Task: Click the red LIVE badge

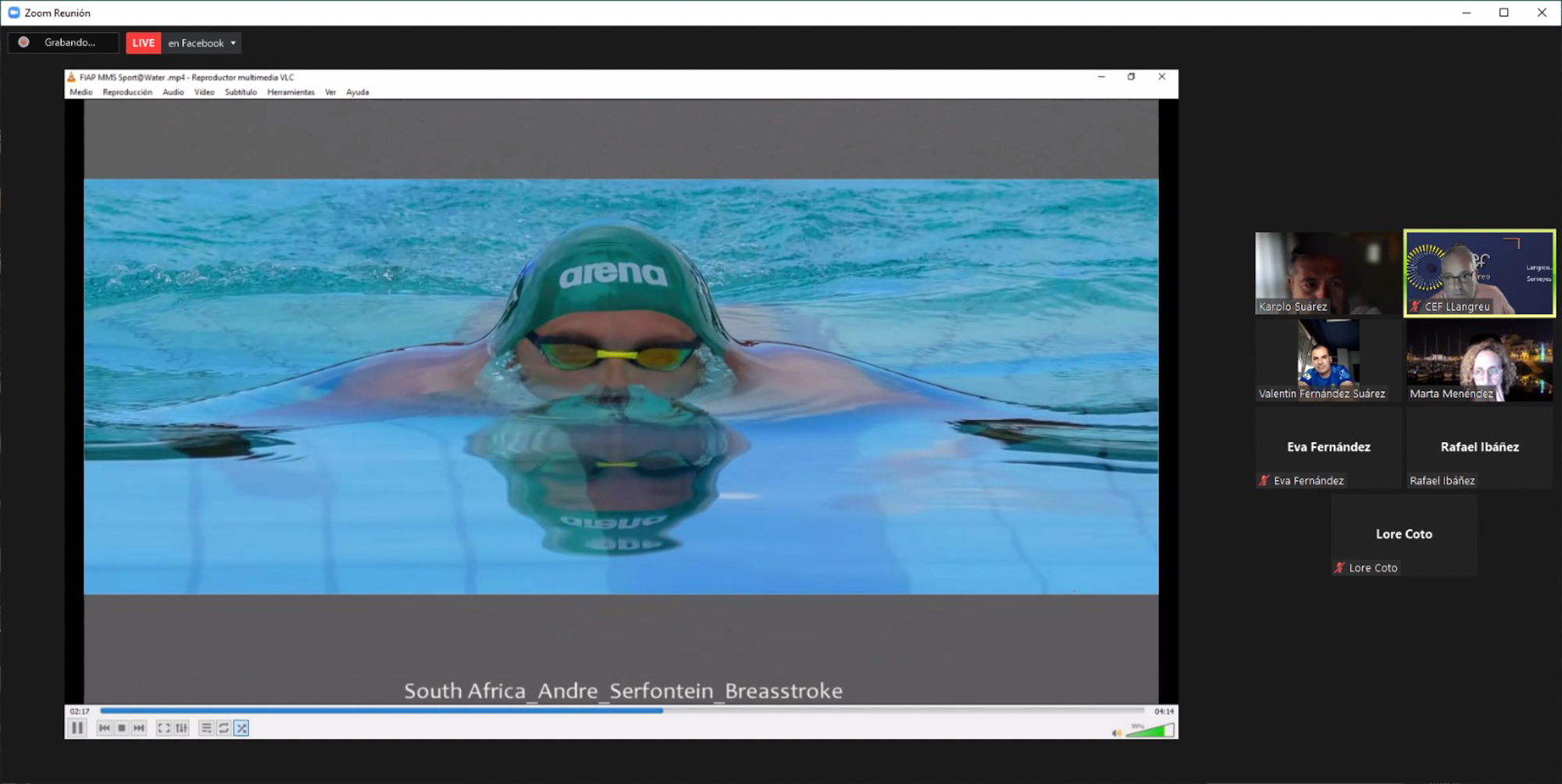Action: point(144,43)
